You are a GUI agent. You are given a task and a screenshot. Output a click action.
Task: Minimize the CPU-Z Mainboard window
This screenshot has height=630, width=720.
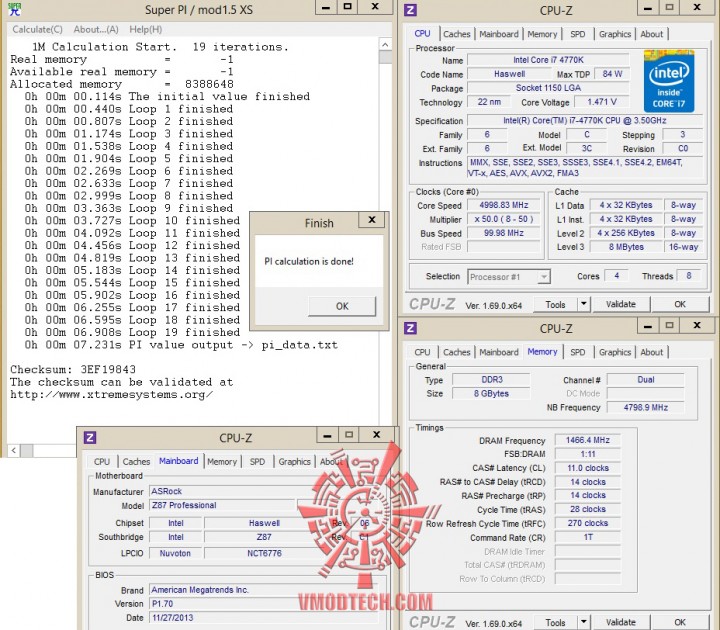(x=327, y=435)
